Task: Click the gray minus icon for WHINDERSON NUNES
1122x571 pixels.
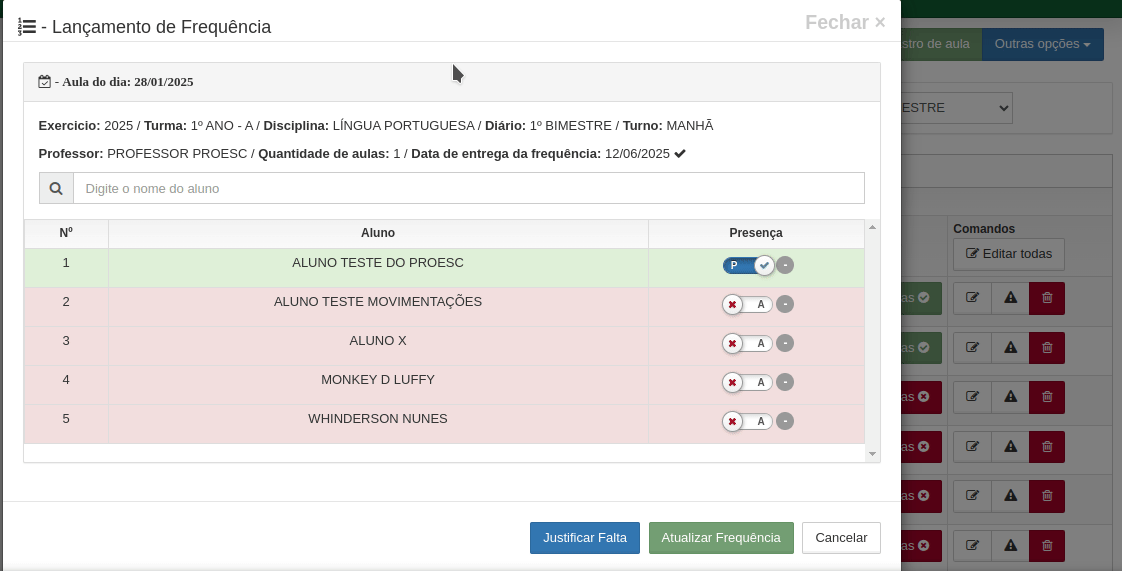Action: [x=785, y=421]
